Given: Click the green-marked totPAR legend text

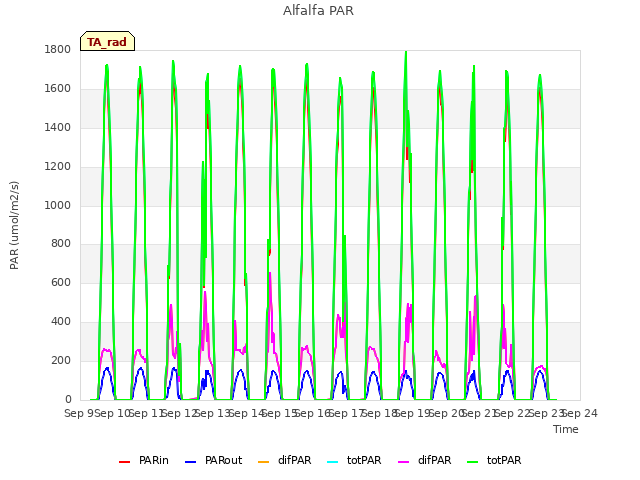Looking at the screenshot, I should coord(504,460).
